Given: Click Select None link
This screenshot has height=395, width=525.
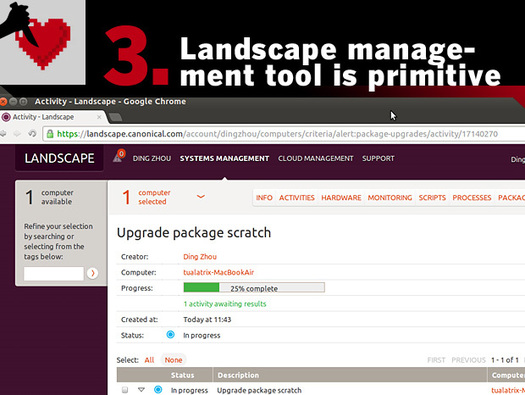Looking at the screenshot, I should [173, 360].
